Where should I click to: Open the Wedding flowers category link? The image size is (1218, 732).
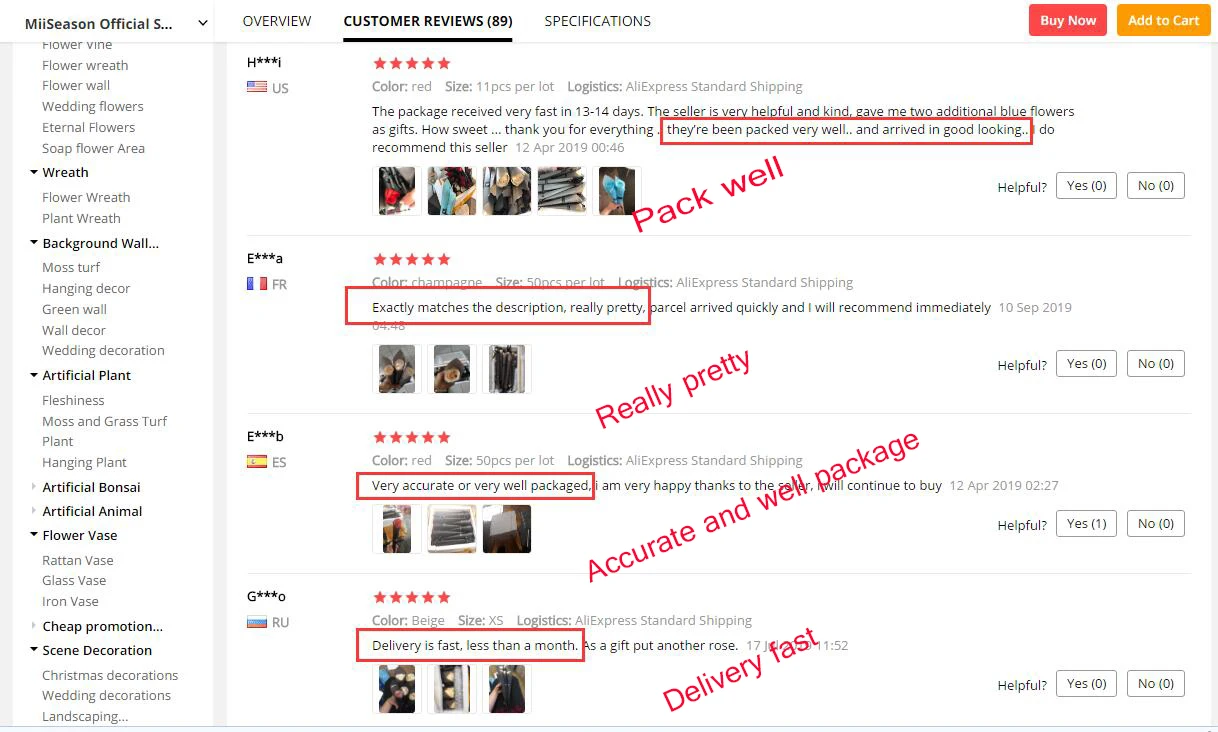pos(93,106)
